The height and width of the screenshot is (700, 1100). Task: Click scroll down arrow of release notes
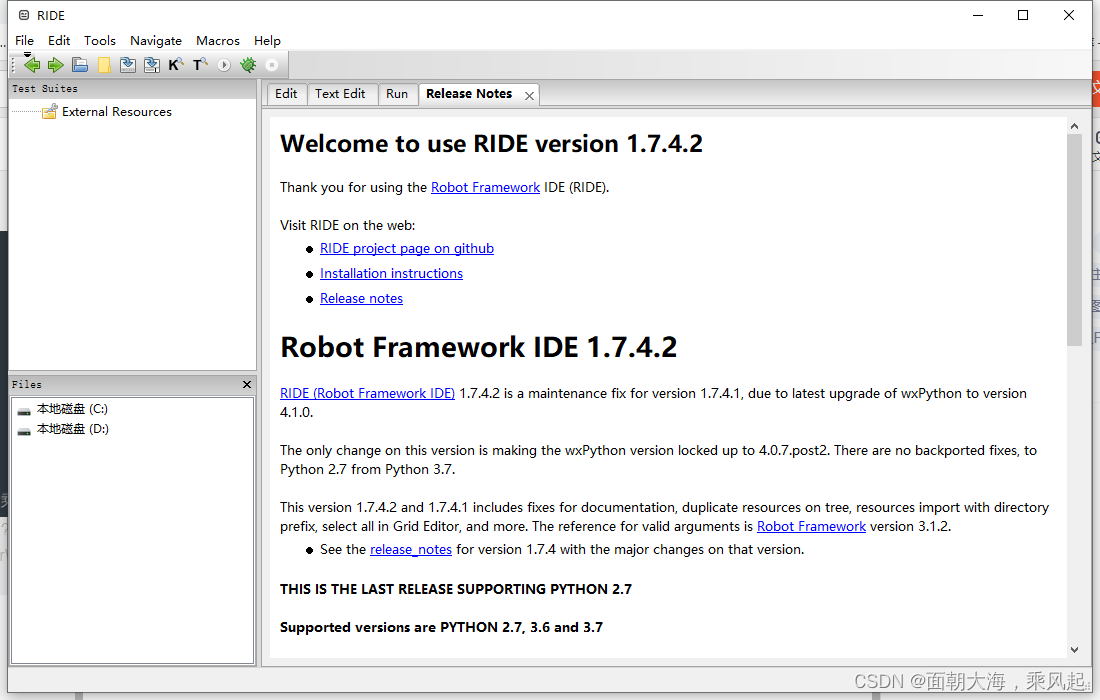click(1074, 650)
